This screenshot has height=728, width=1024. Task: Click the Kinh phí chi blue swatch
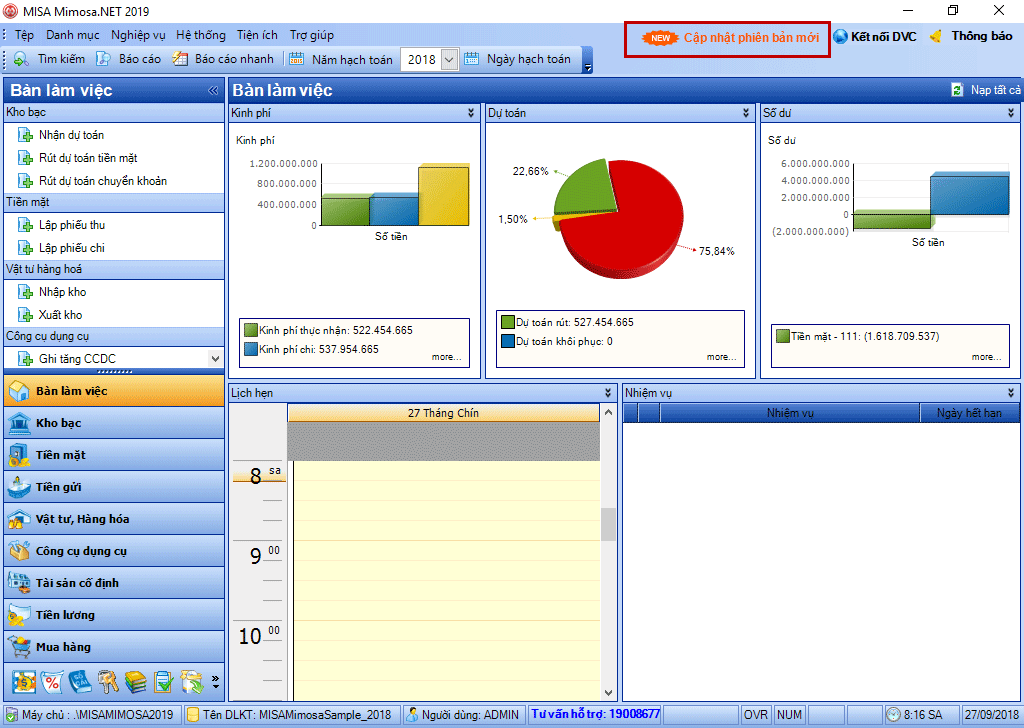(250, 349)
